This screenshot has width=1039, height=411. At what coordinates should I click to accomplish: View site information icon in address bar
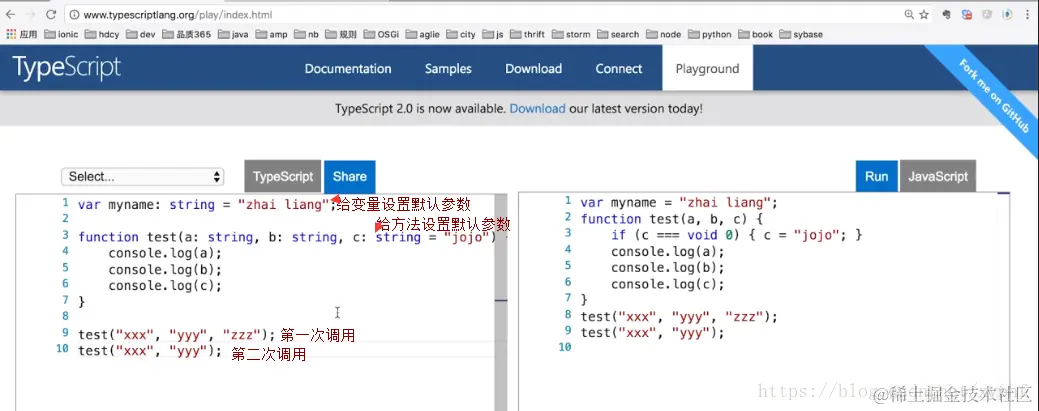tap(75, 15)
